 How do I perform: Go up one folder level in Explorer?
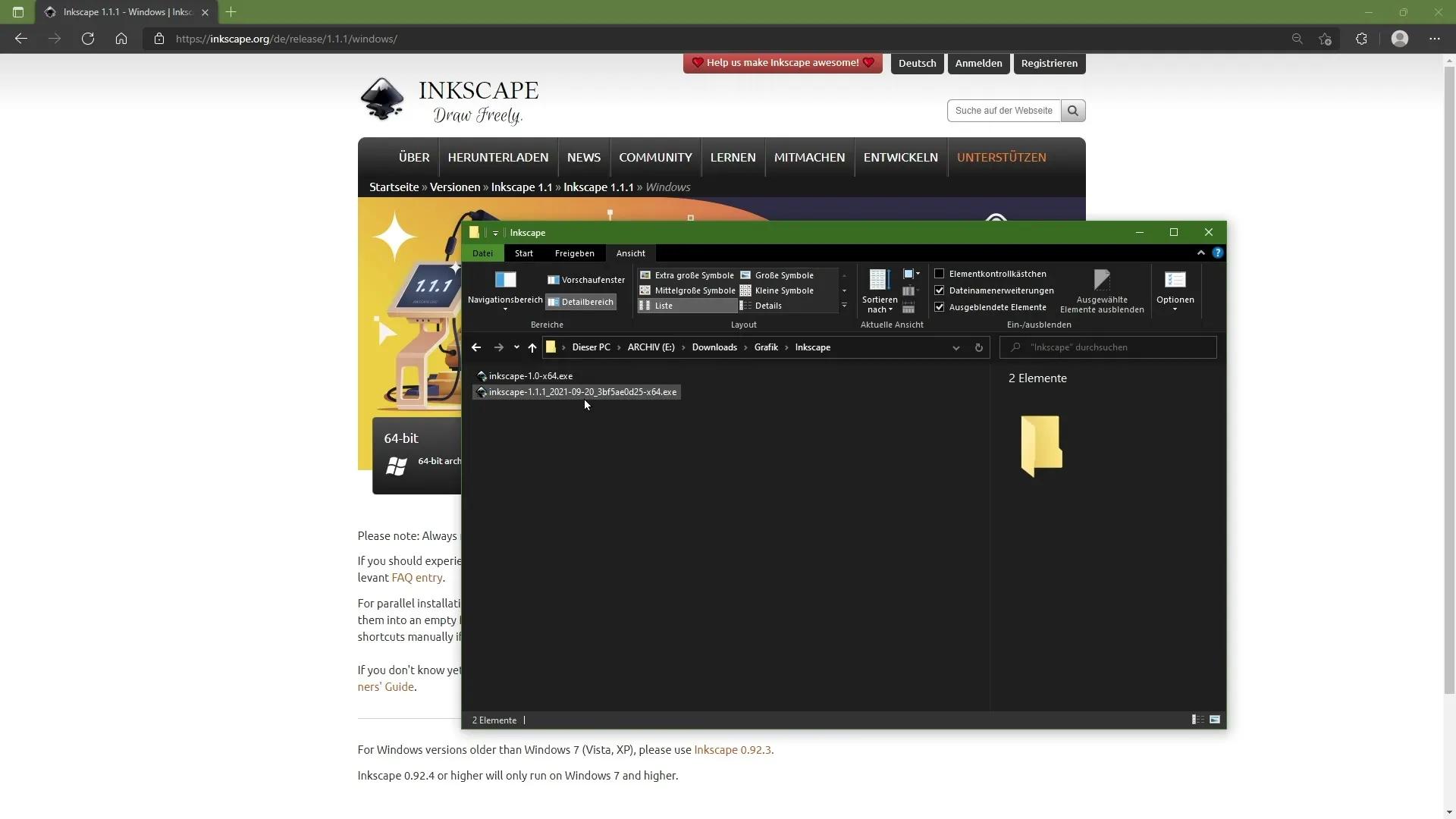click(x=532, y=347)
